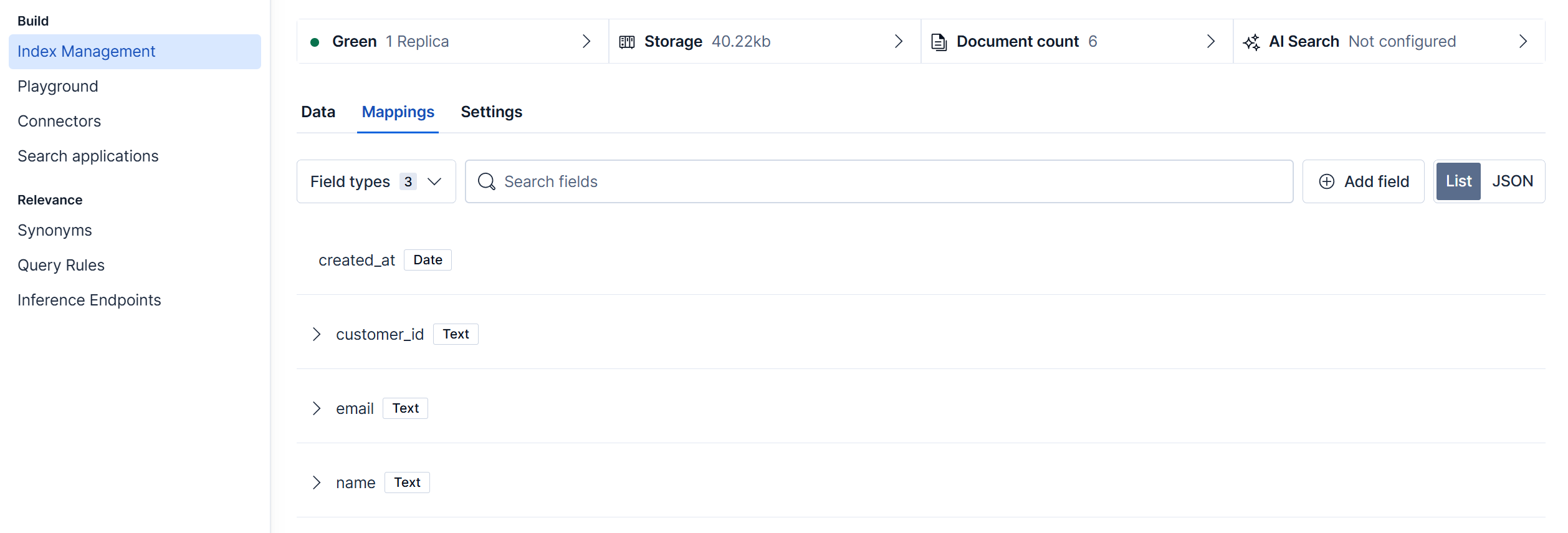This screenshot has height=533, width=1568.
Task: Switch mappings view to JSON
Action: [x=1513, y=181]
